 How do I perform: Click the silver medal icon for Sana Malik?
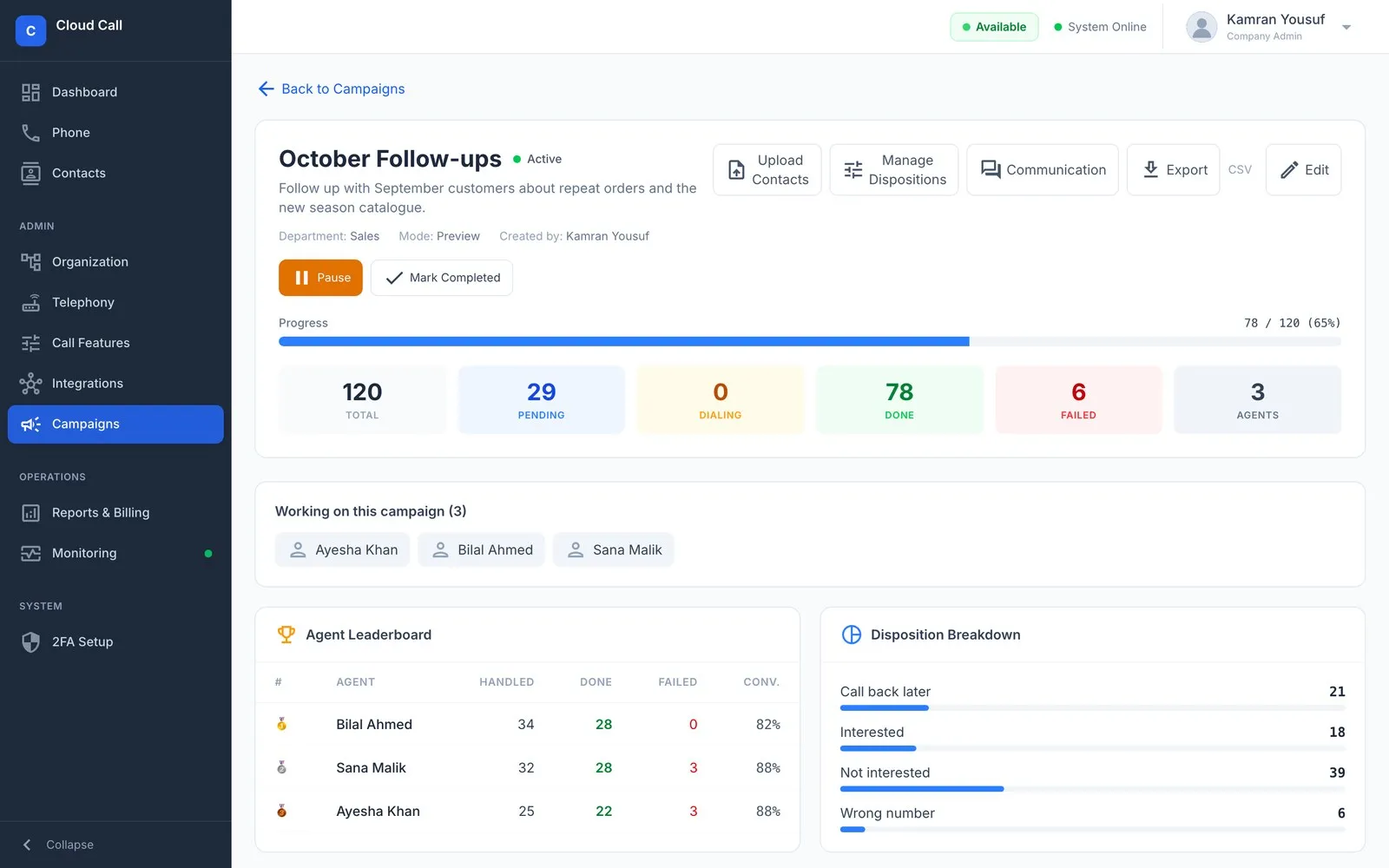[281, 767]
